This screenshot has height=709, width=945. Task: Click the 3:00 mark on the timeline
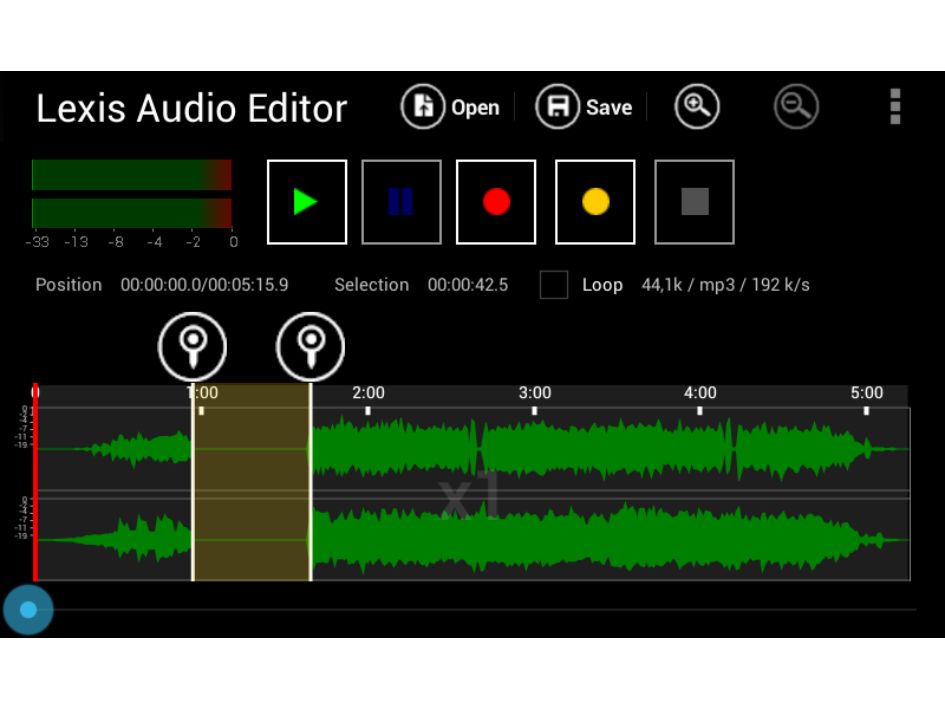535,393
